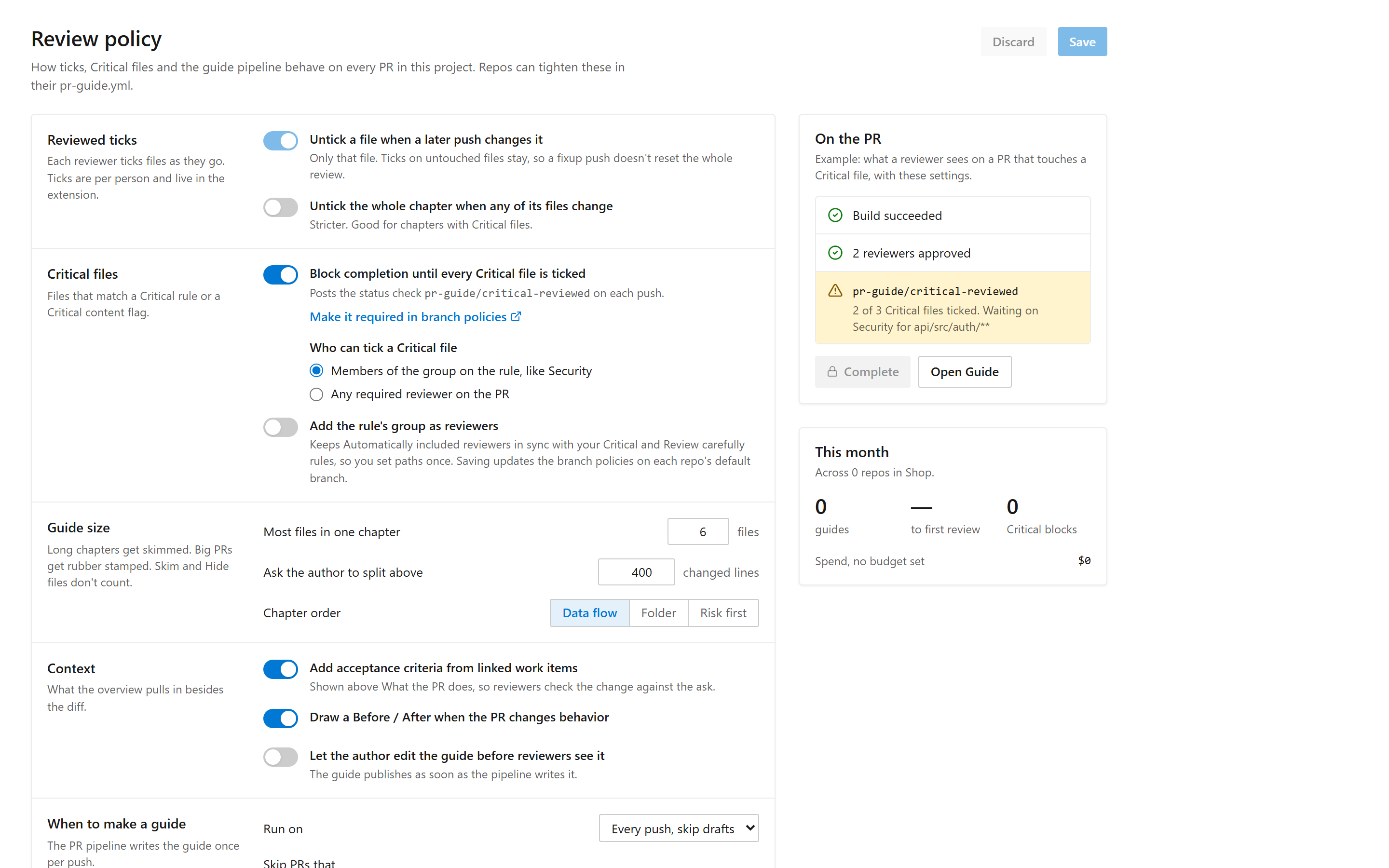Viewport: 1389px width, 868px height.
Task: Click the Build succeeded checkmark icon
Action: [x=835, y=215]
